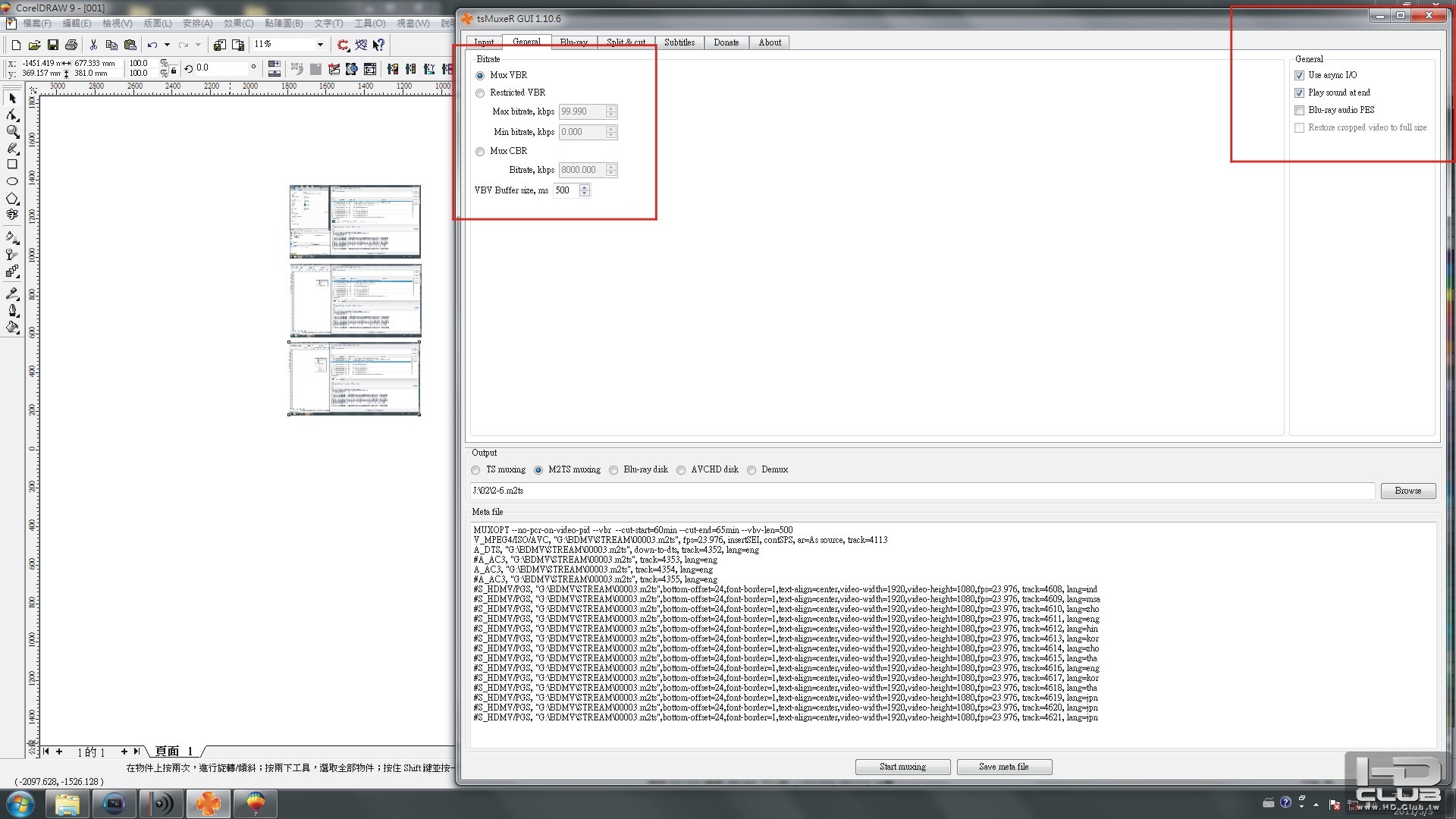Switch to the Subtitles tab

(679, 42)
